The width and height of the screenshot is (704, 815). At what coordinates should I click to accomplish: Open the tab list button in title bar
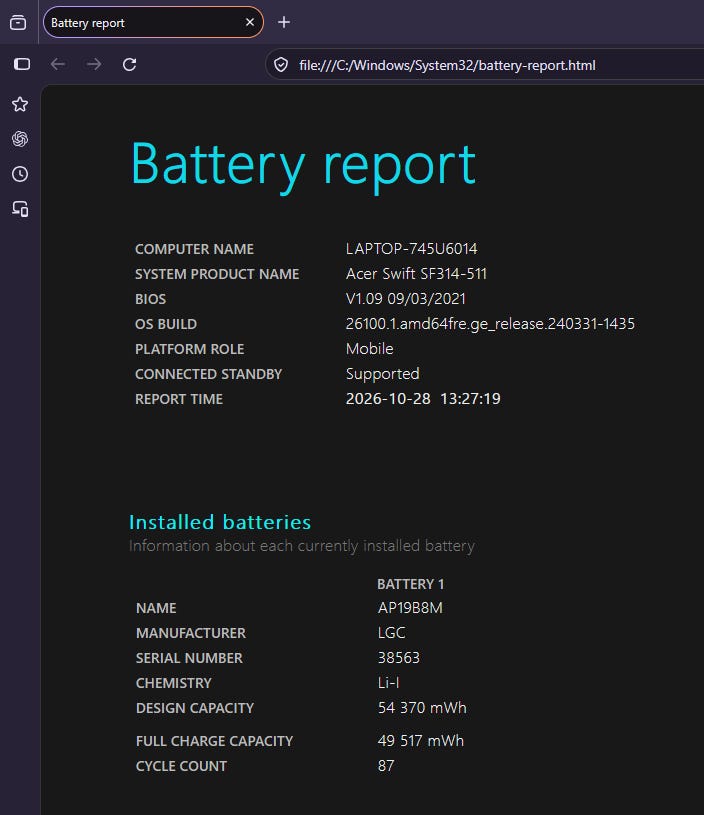(18, 23)
